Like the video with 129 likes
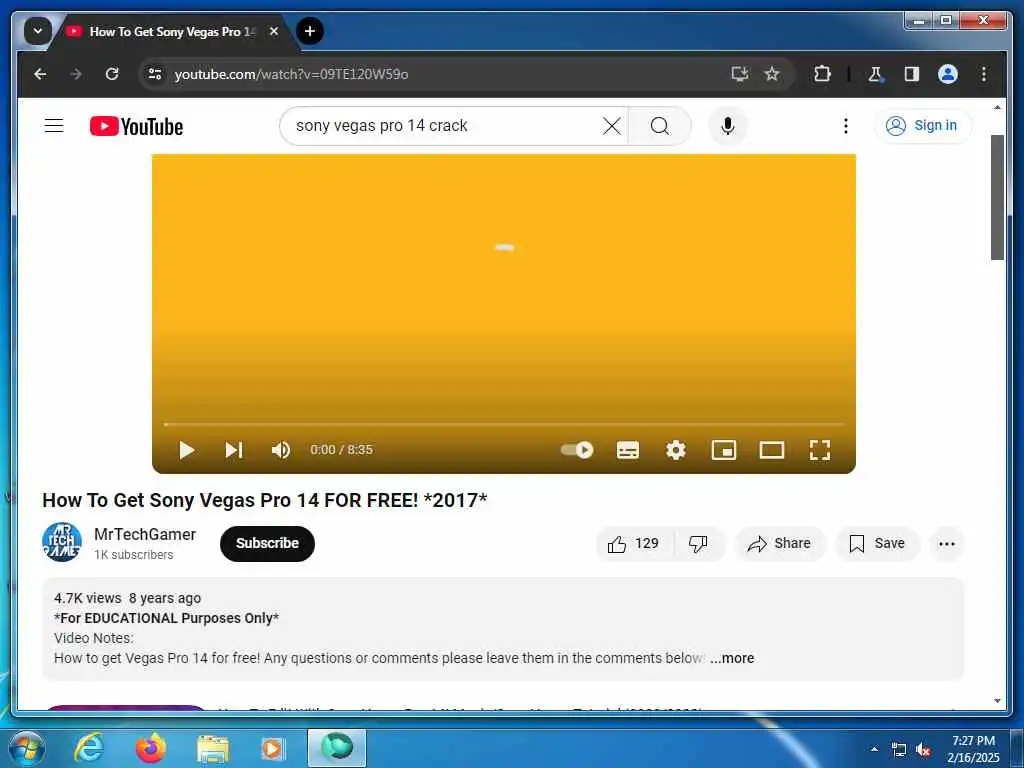 pyautogui.click(x=633, y=543)
